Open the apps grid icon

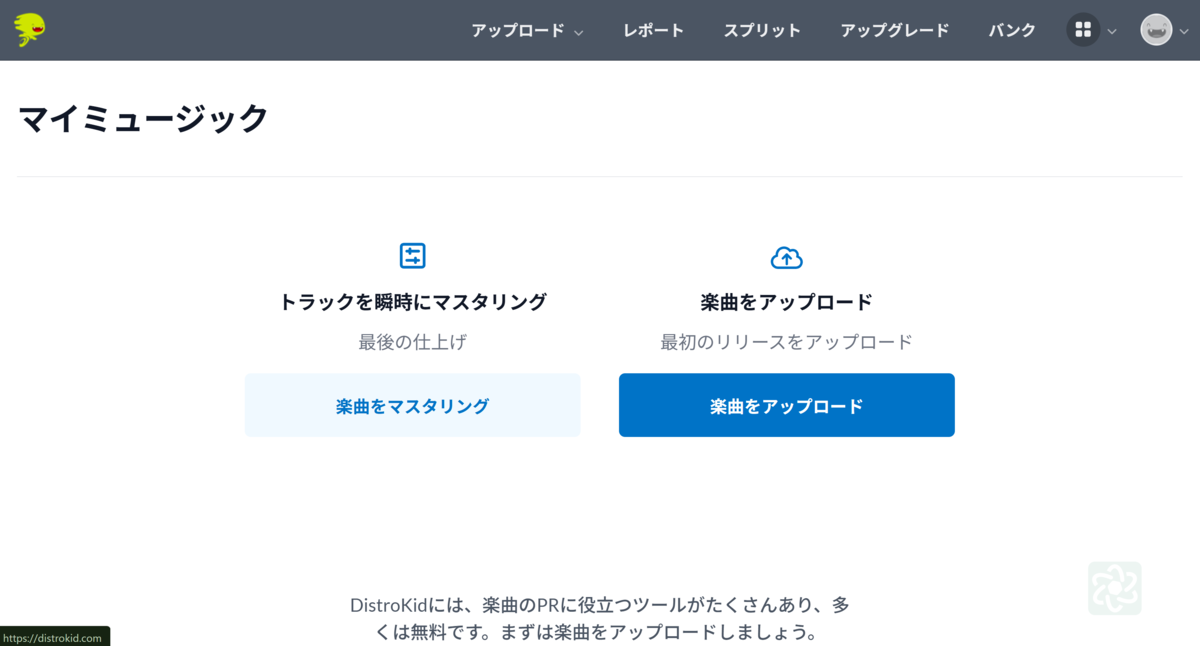1083,30
